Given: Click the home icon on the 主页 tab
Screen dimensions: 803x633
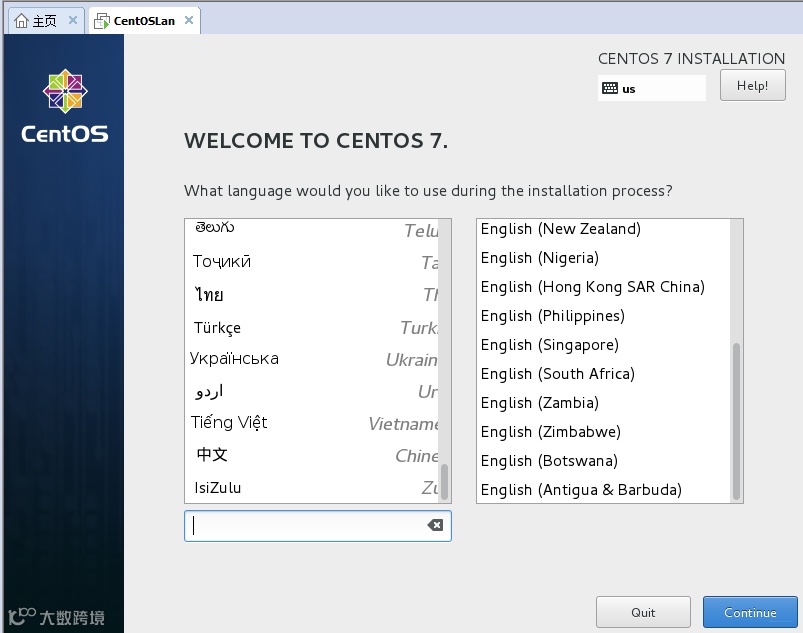Looking at the screenshot, I should click(22, 20).
